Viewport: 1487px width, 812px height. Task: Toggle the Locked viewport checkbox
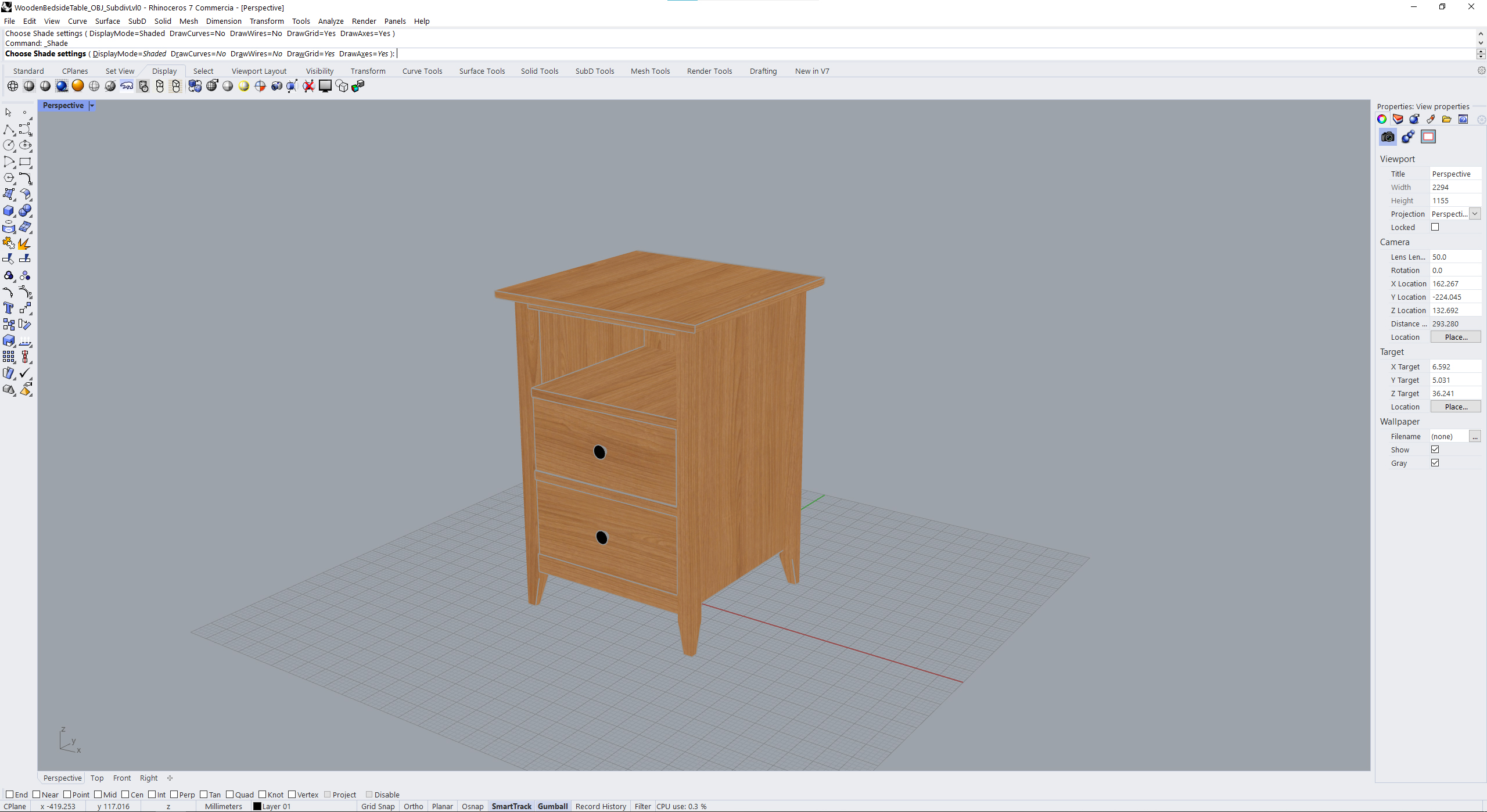coord(1435,227)
